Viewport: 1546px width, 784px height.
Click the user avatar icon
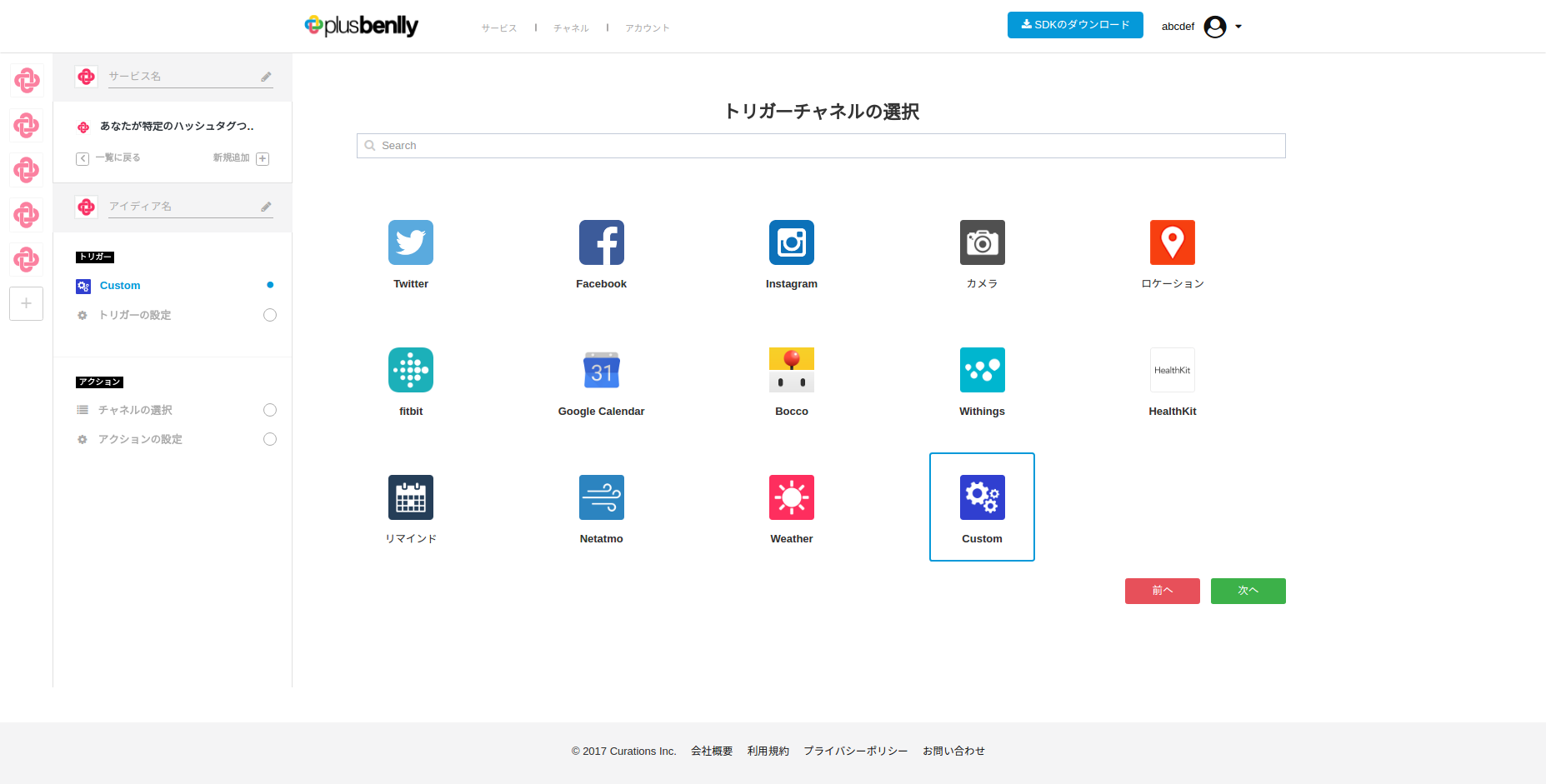click(x=1215, y=27)
